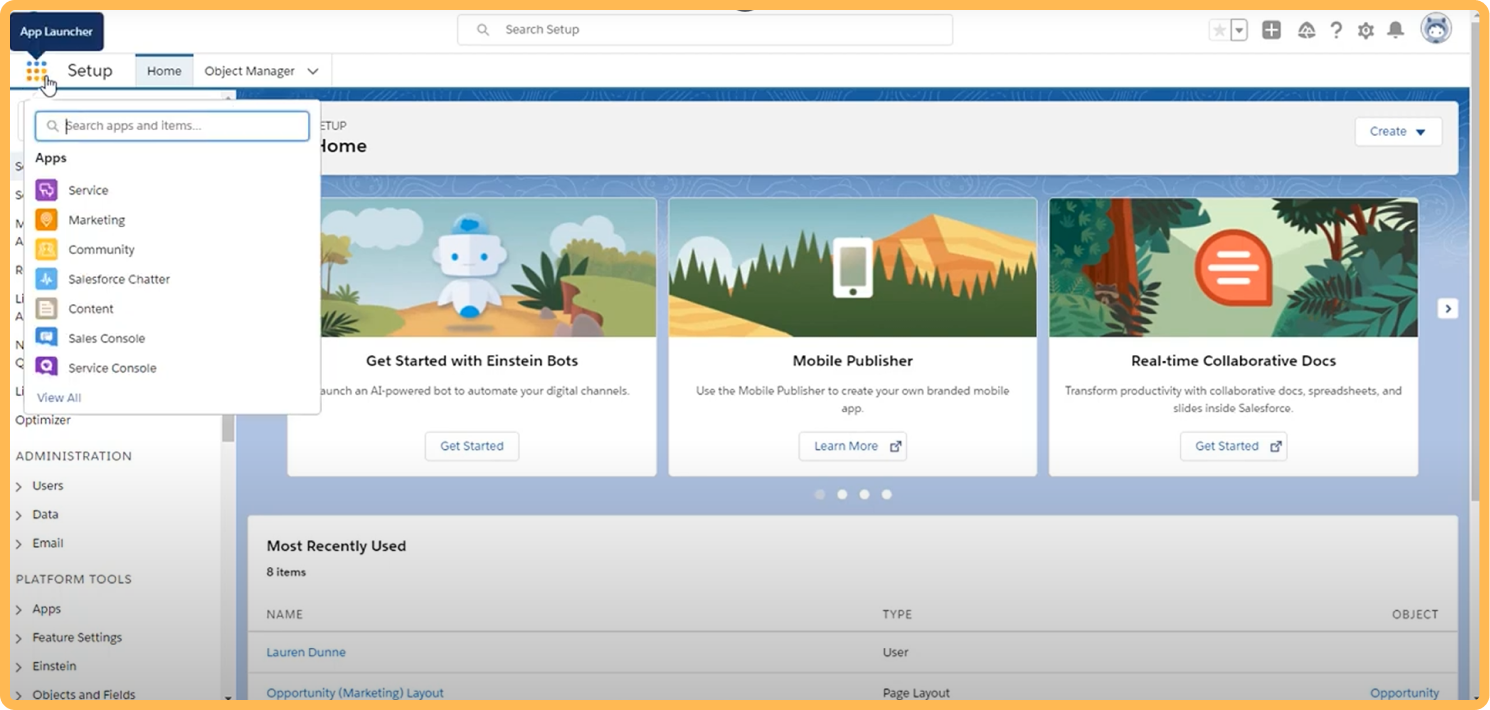Open the Trailhead guidance icon
Screen dimensions: 1490x710
click(x=1307, y=30)
